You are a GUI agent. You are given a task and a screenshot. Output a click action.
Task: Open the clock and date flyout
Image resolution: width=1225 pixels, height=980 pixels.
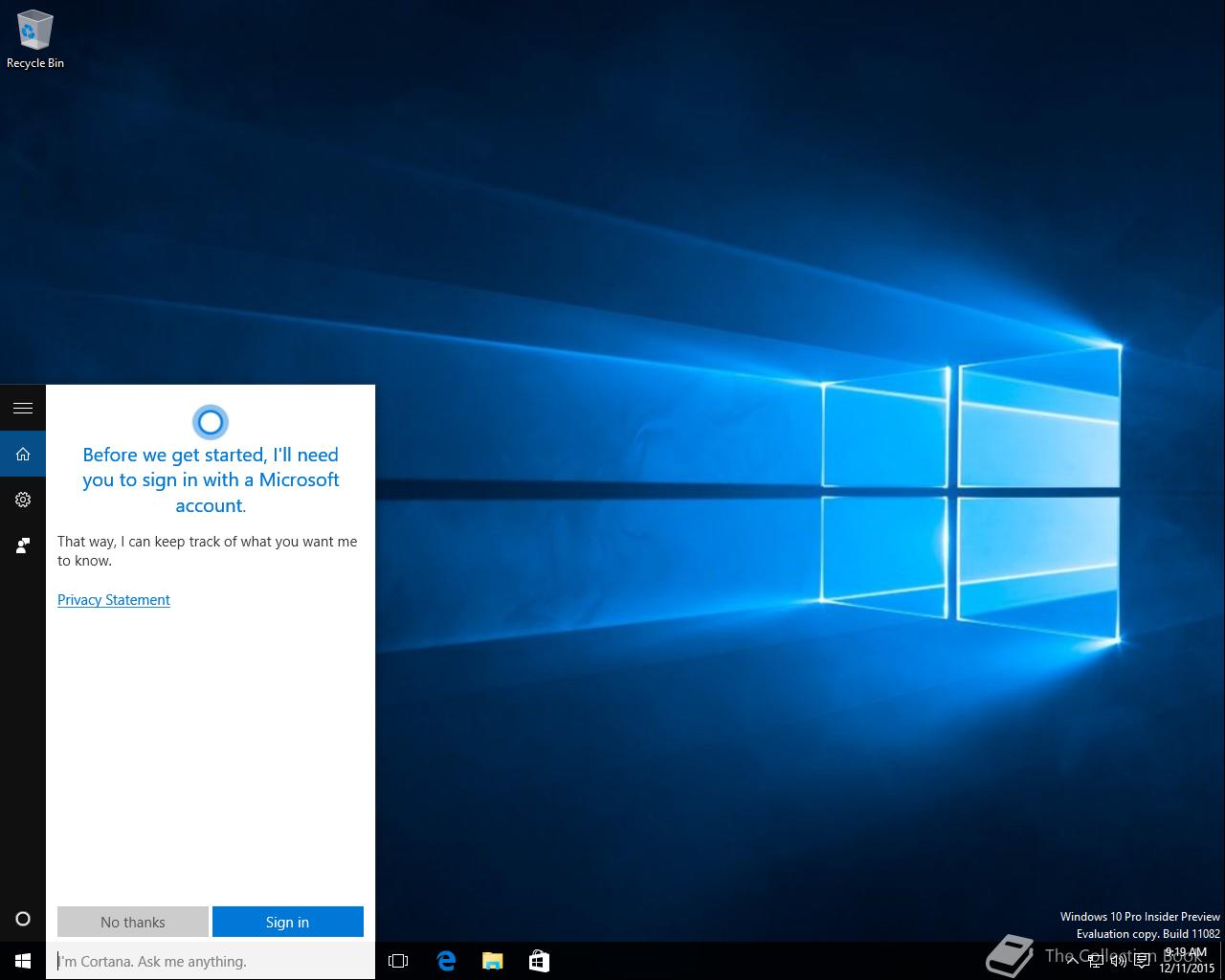tap(1187, 961)
